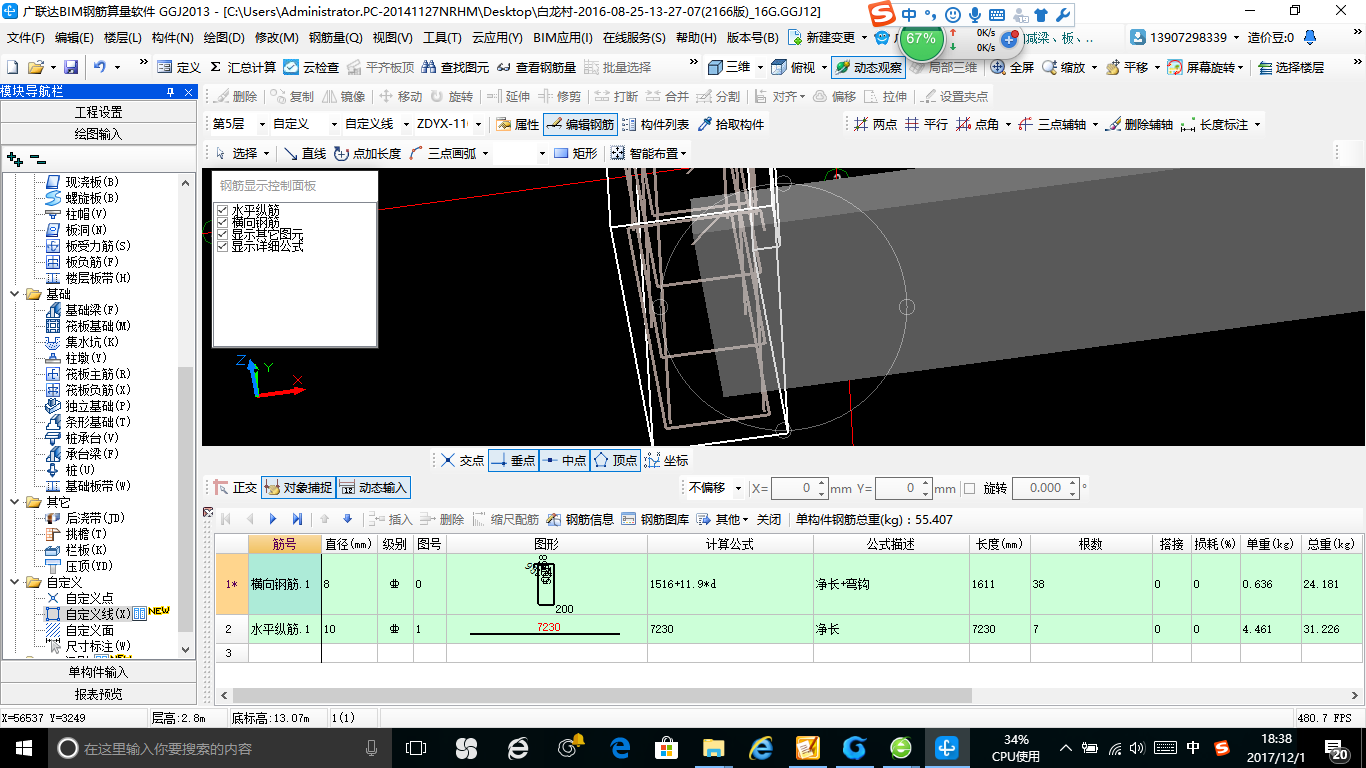Click the X offset input field

[x=794, y=488]
